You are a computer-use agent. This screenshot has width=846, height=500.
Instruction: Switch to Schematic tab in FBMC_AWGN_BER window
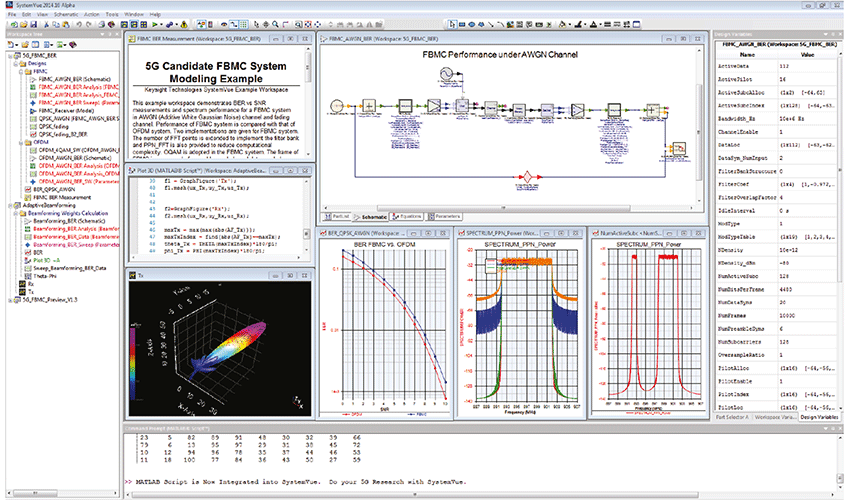pos(370,217)
